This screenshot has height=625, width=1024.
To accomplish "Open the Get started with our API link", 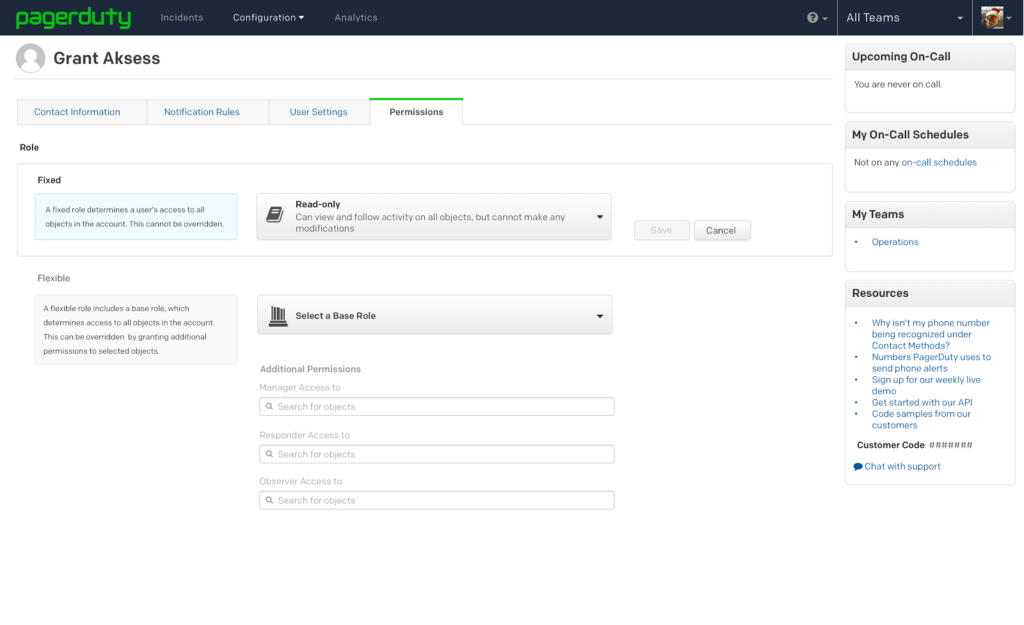I will tap(921, 403).
